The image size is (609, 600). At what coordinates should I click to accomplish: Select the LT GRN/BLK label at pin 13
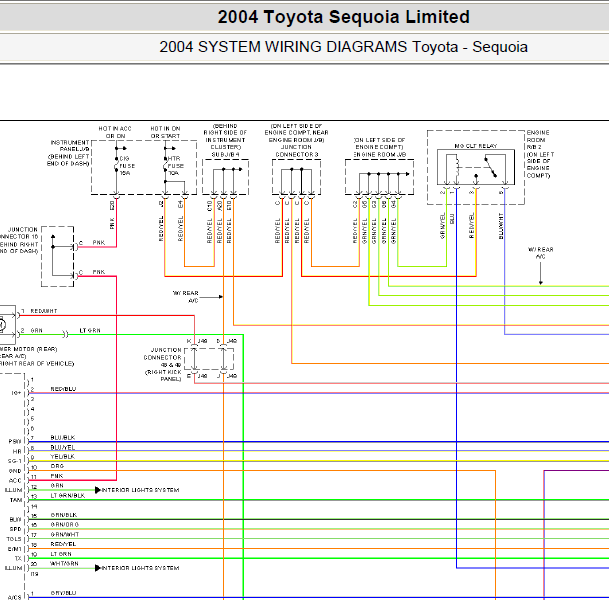pyautogui.click(x=68, y=496)
